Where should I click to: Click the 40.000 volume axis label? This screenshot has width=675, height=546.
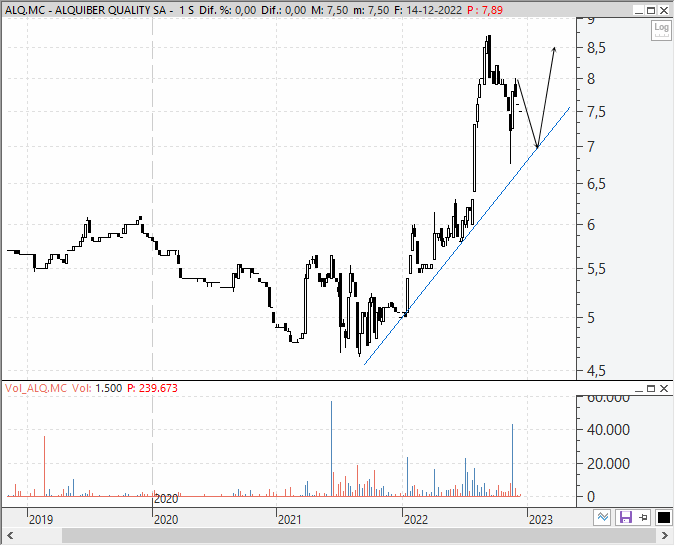tap(608, 430)
